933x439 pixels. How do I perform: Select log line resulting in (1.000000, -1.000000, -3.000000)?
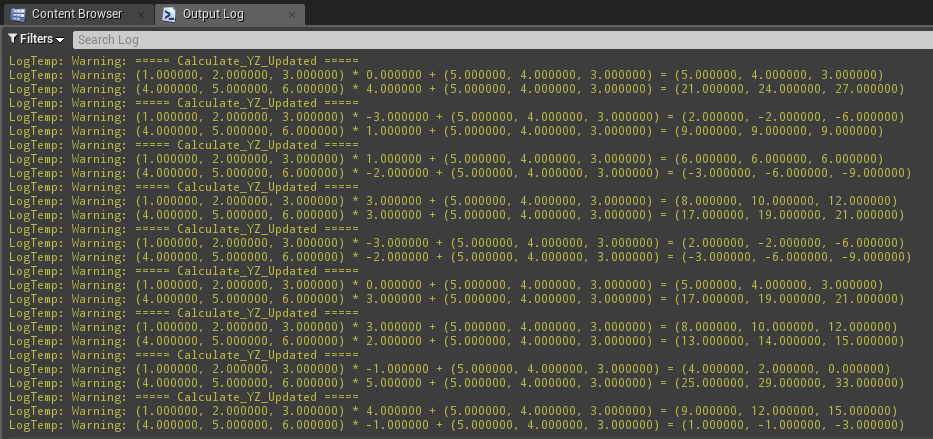[x=456, y=425]
